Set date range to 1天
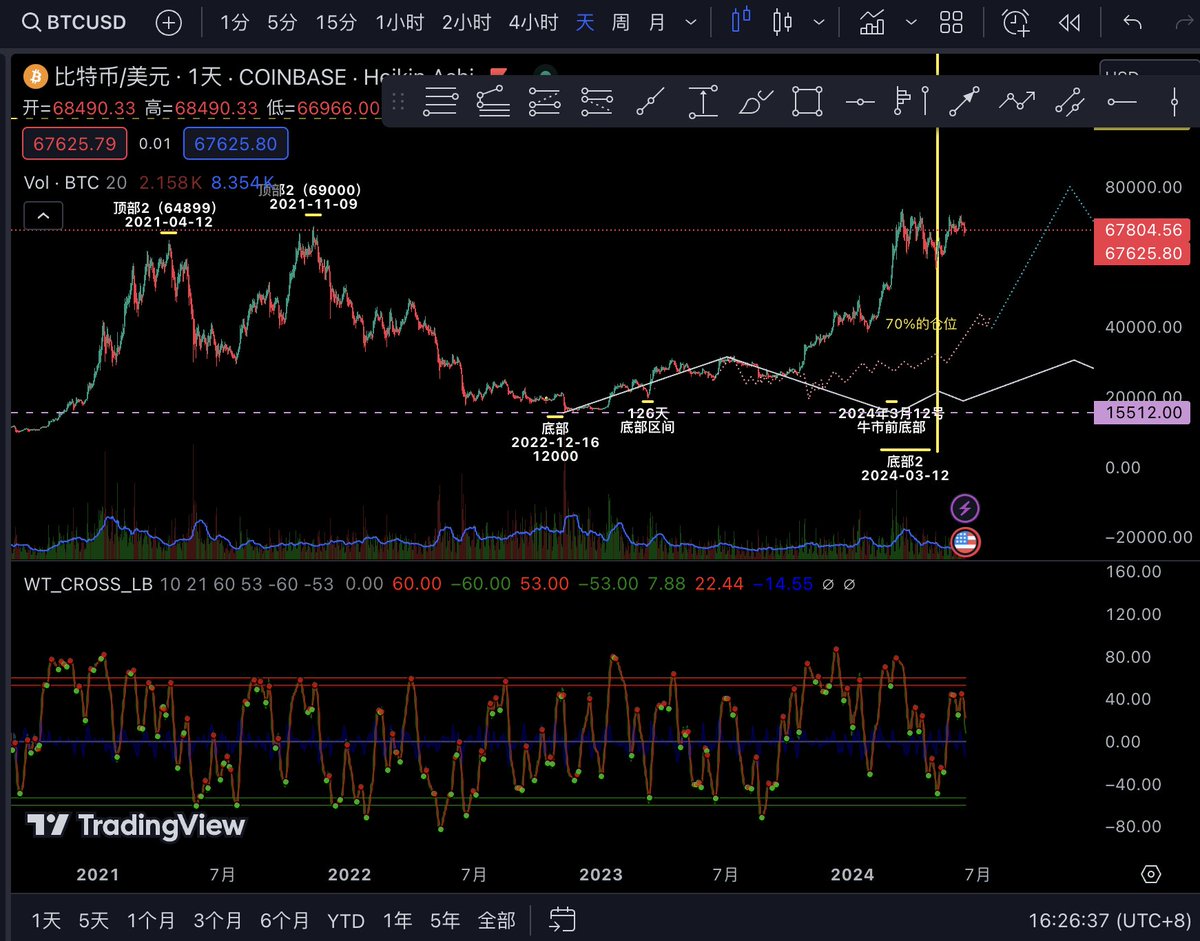This screenshot has width=1200, height=941. tap(46, 920)
